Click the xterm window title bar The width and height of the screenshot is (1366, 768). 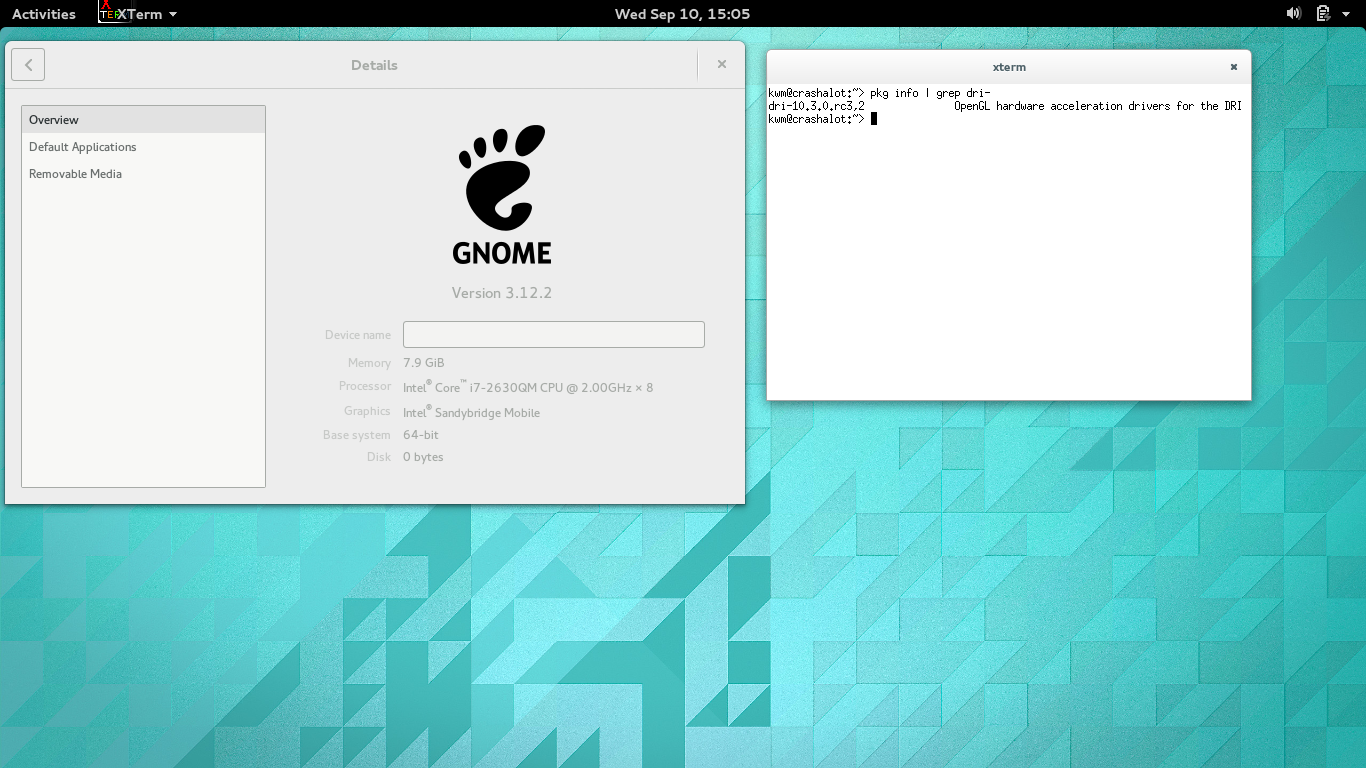(1009, 67)
